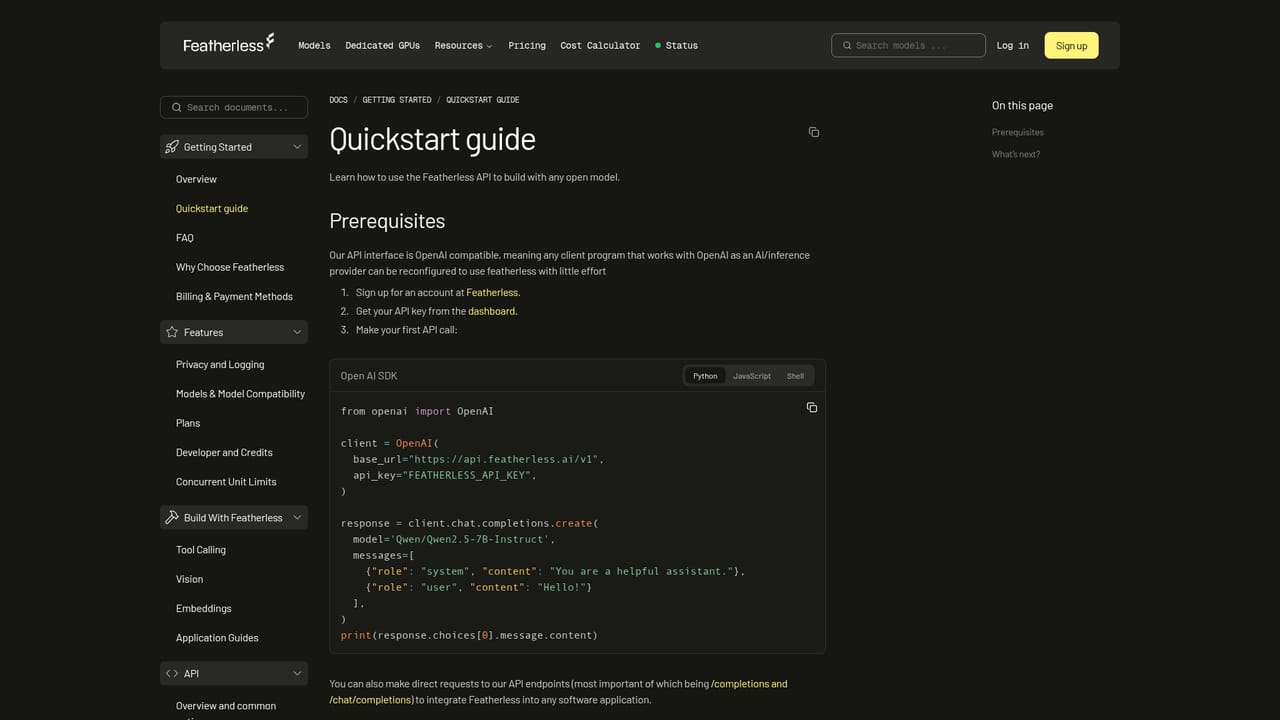Open FAQ in the sidebar
Screen dimensions: 1280x720
[x=185, y=238]
